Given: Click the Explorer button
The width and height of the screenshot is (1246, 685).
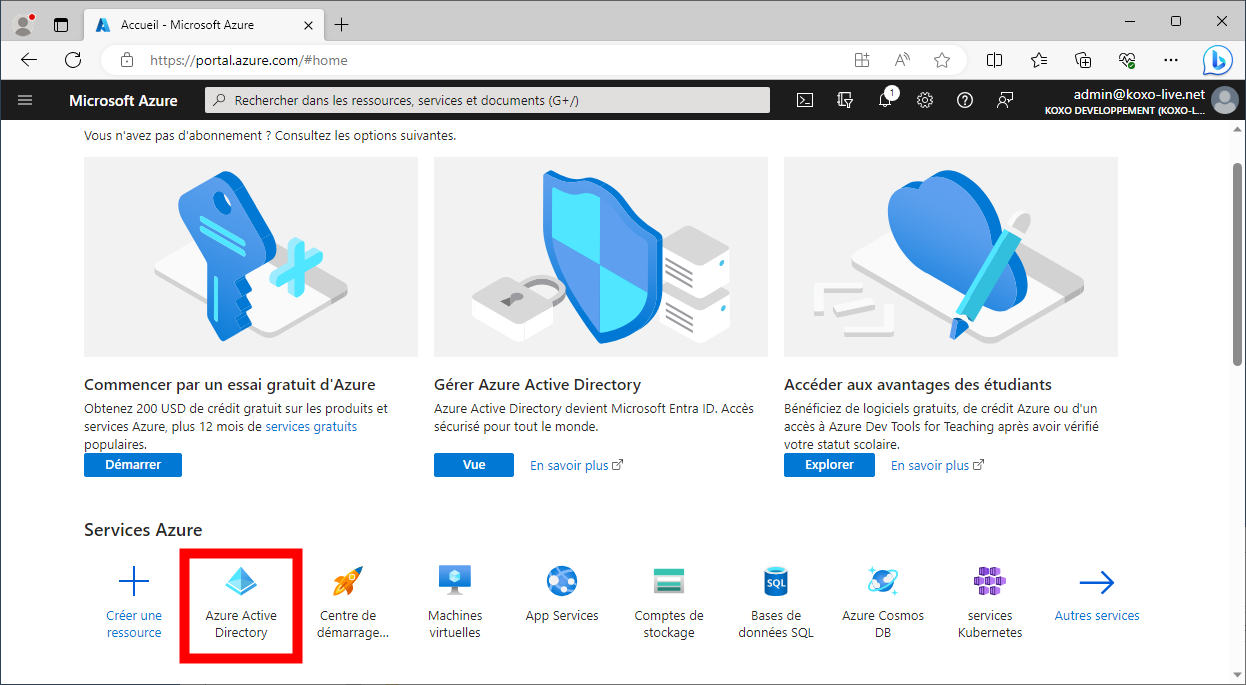Looking at the screenshot, I should point(830,465).
